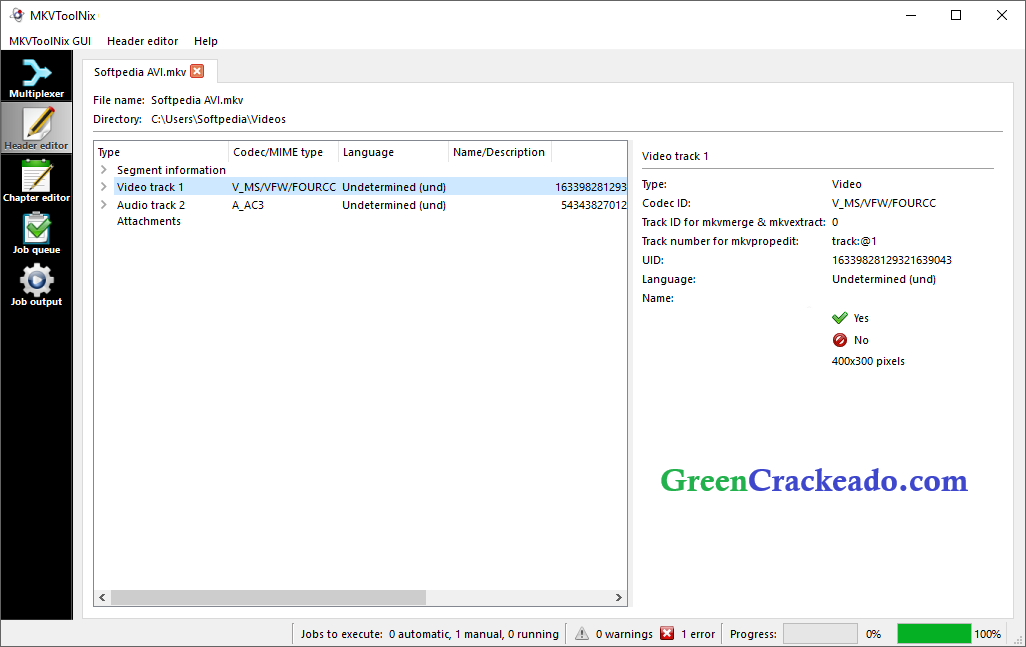Switch to the Multiplexer tool
Image resolution: width=1026 pixels, height=647 pixels.
[36, 77]
